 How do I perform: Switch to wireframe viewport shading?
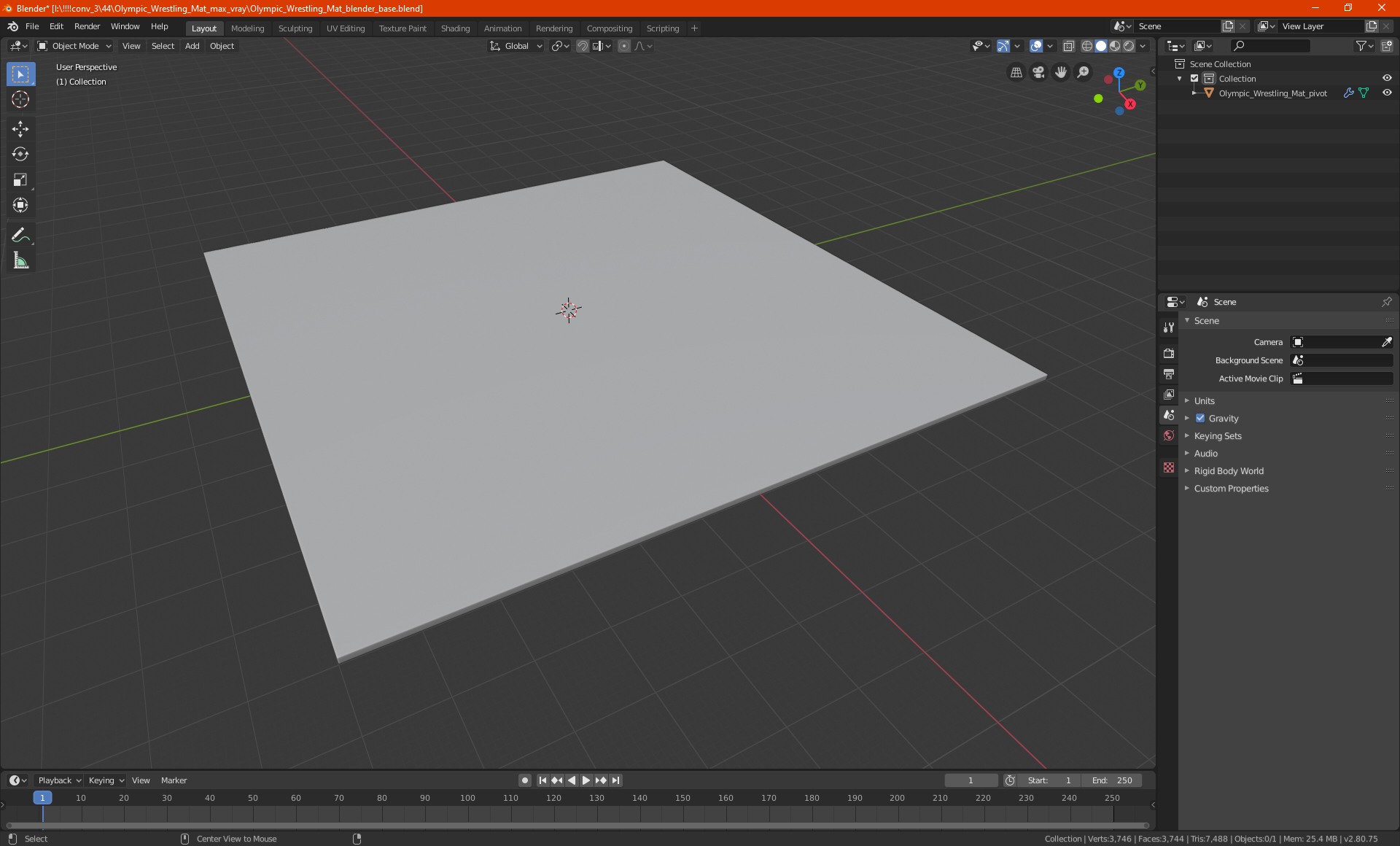(x=1087, y=46)
